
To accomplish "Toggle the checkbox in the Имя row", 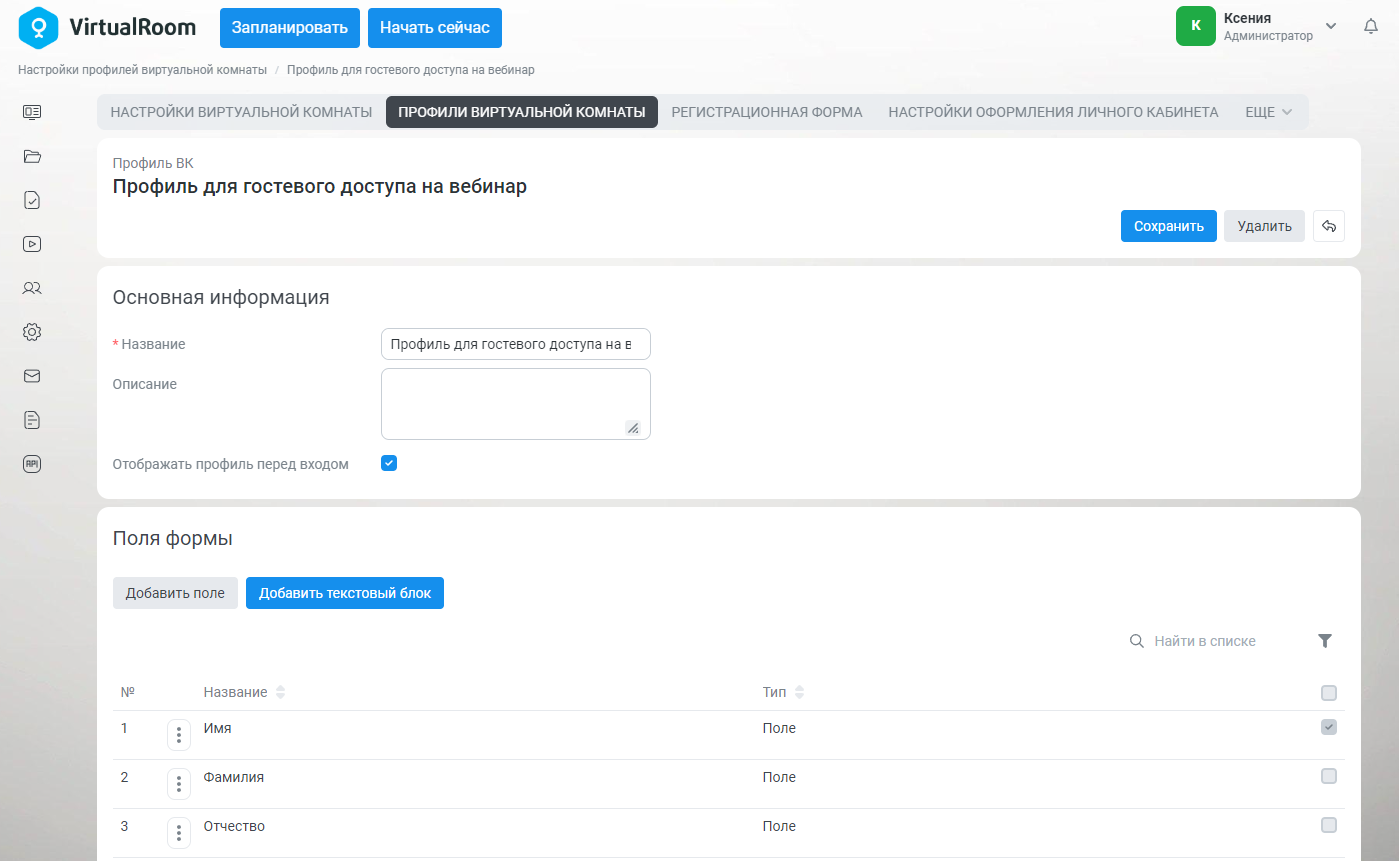I will coord(1329,727).
